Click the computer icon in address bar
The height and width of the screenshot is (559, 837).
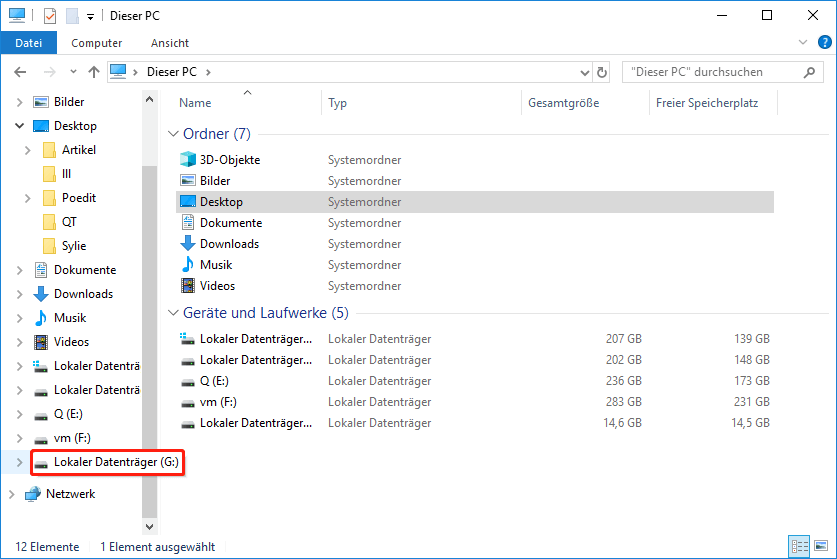coord(118,72)
